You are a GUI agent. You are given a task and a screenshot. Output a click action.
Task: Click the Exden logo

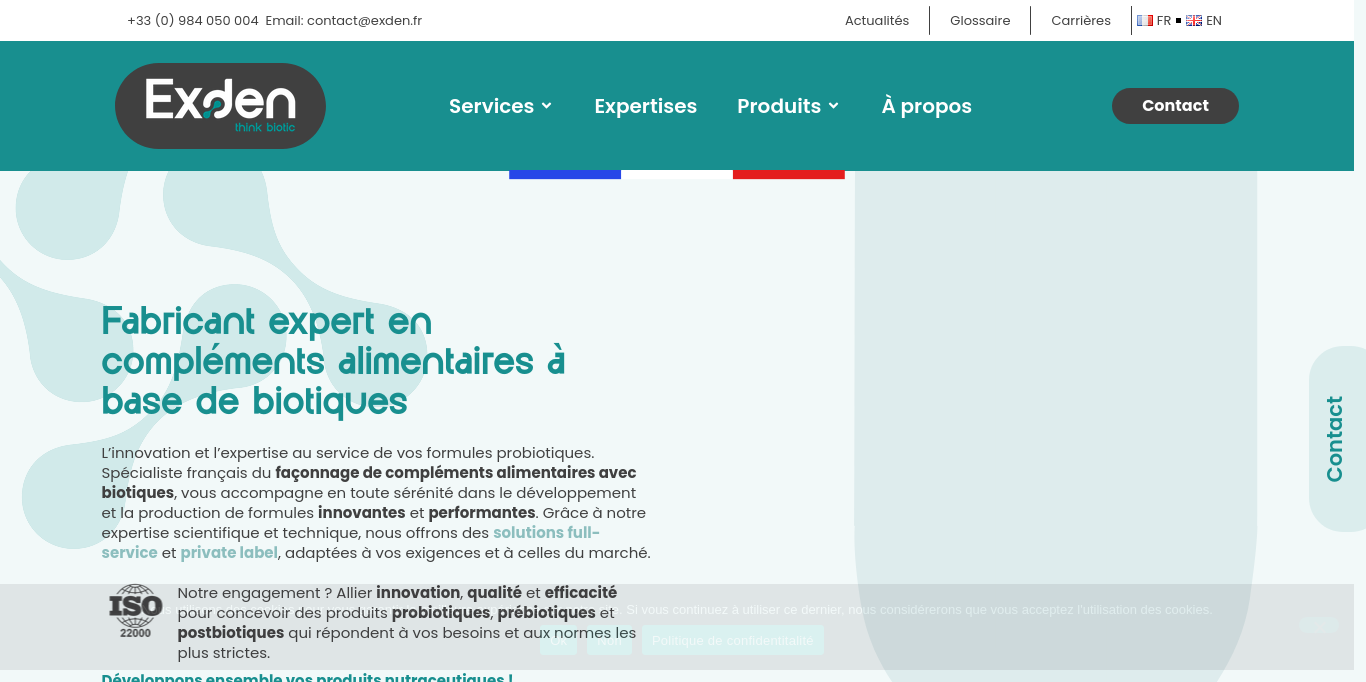[x=220, y=105]
